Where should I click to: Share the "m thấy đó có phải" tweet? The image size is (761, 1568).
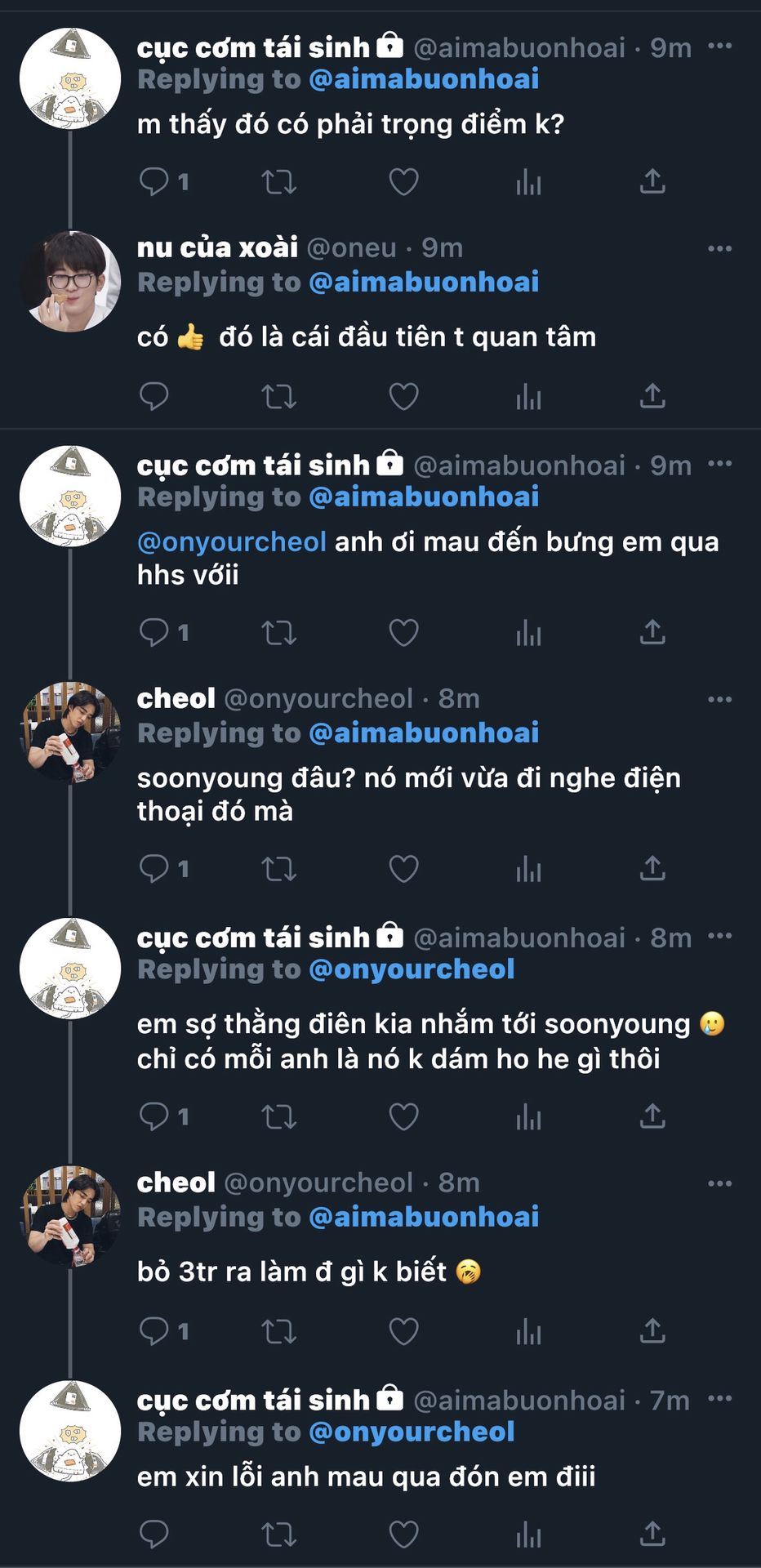[652, 181]
